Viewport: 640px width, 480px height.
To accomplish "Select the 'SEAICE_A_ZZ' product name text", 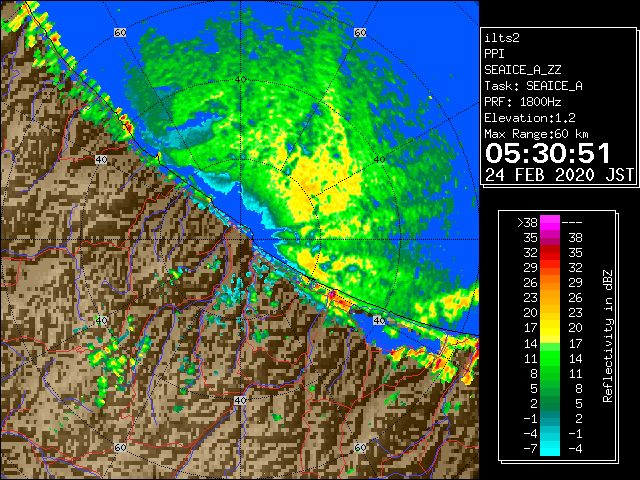I will pos(523,70).
